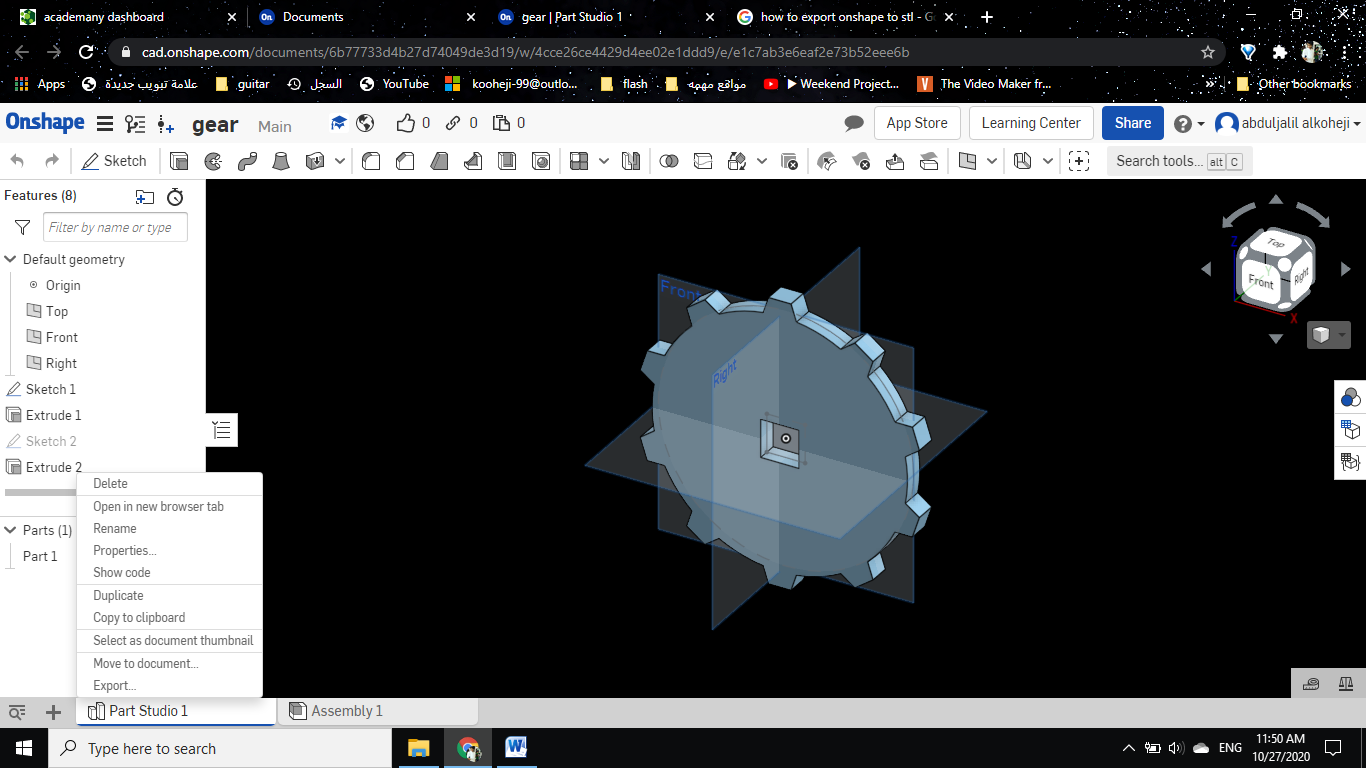
Task: Select the Loft tool
Action: (281, 161)
